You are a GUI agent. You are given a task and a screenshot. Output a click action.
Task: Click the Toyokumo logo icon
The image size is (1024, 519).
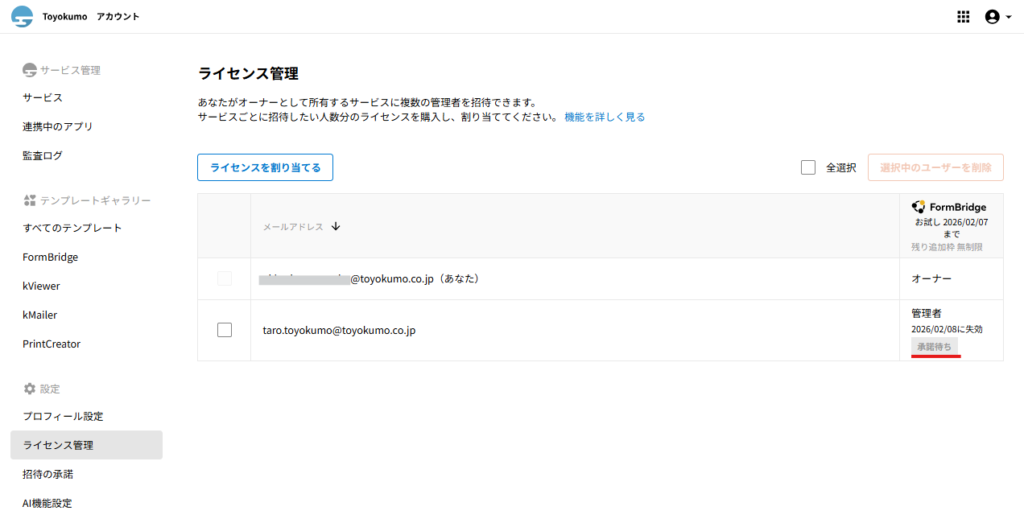point(22,17)
